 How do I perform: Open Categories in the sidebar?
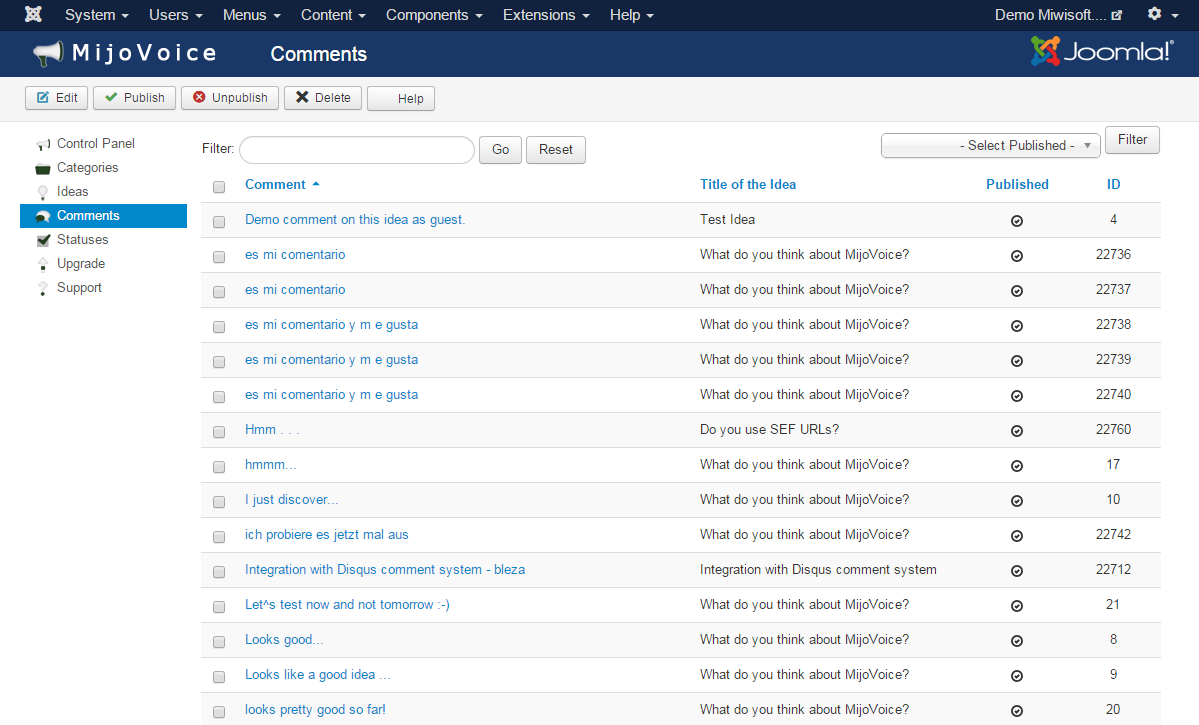pyautogui.click(x=87, y=168)
